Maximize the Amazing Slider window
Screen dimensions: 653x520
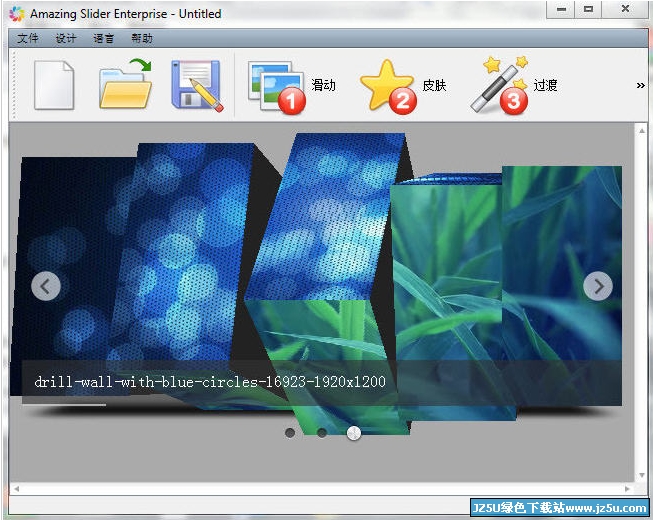point(588,9)
